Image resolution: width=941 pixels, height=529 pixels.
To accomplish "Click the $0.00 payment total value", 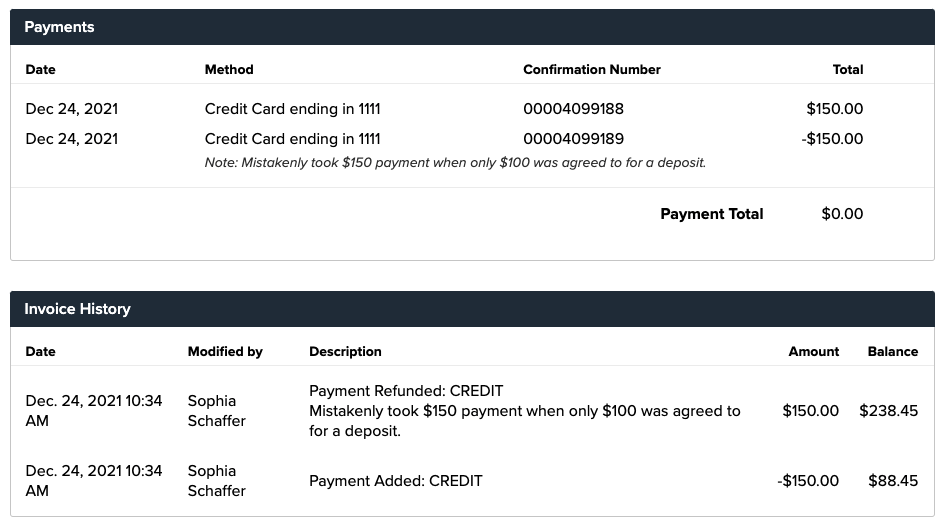I will click(842, 214).
